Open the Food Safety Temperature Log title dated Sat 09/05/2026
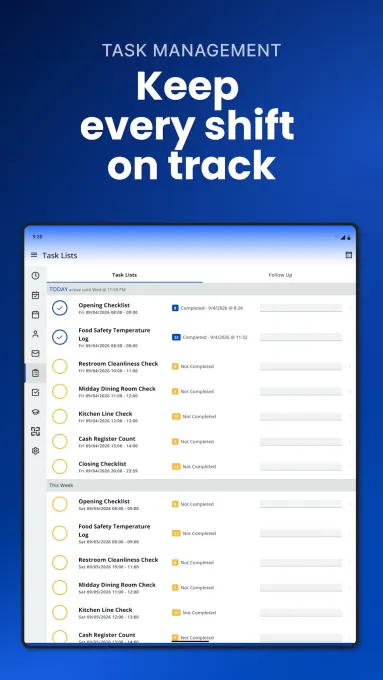This screenshot has width=383, height=680. (x=114, y=530)
